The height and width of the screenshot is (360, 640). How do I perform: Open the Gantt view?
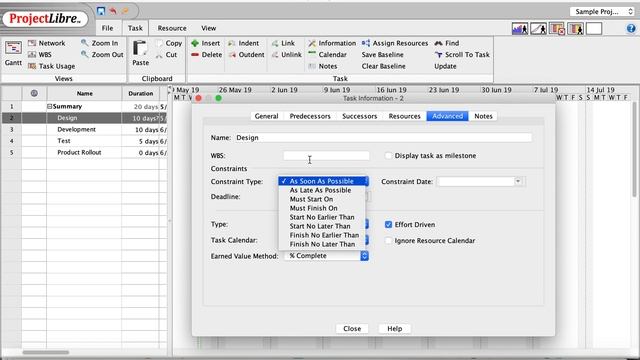click(13, 53)
